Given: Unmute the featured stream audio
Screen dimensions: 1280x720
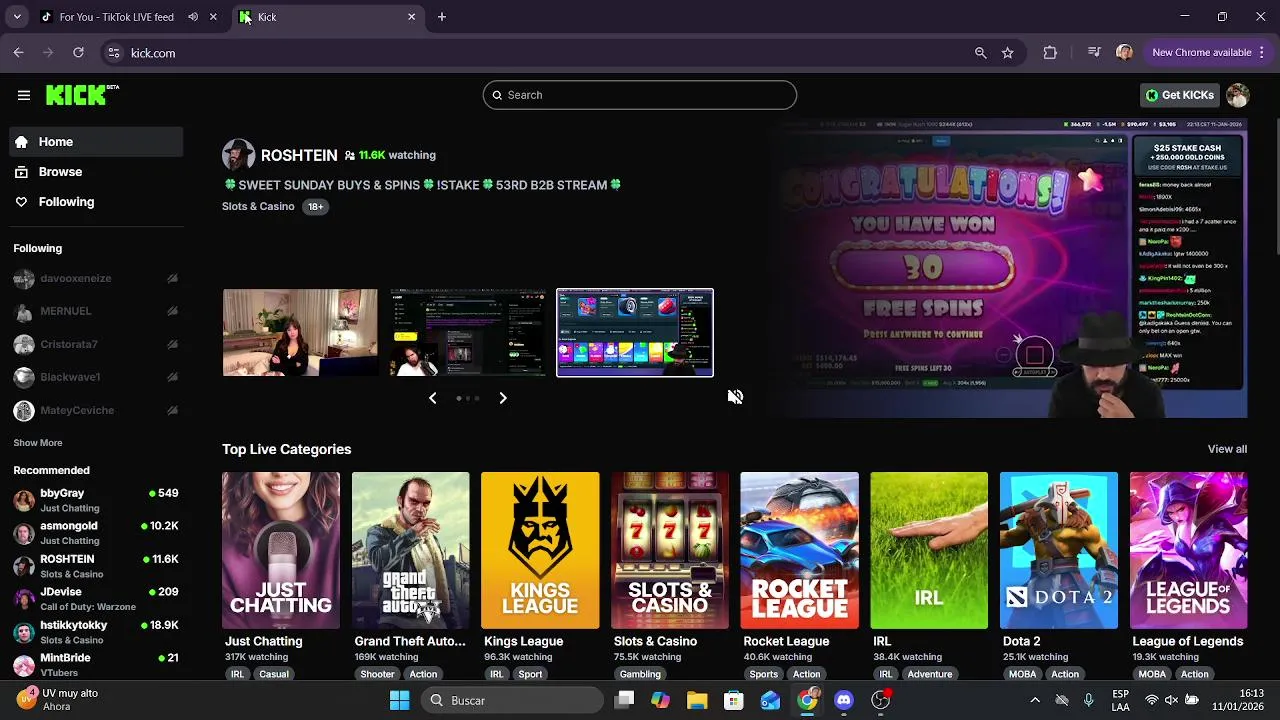Looking at the screenshot, I should coord(735,397).
